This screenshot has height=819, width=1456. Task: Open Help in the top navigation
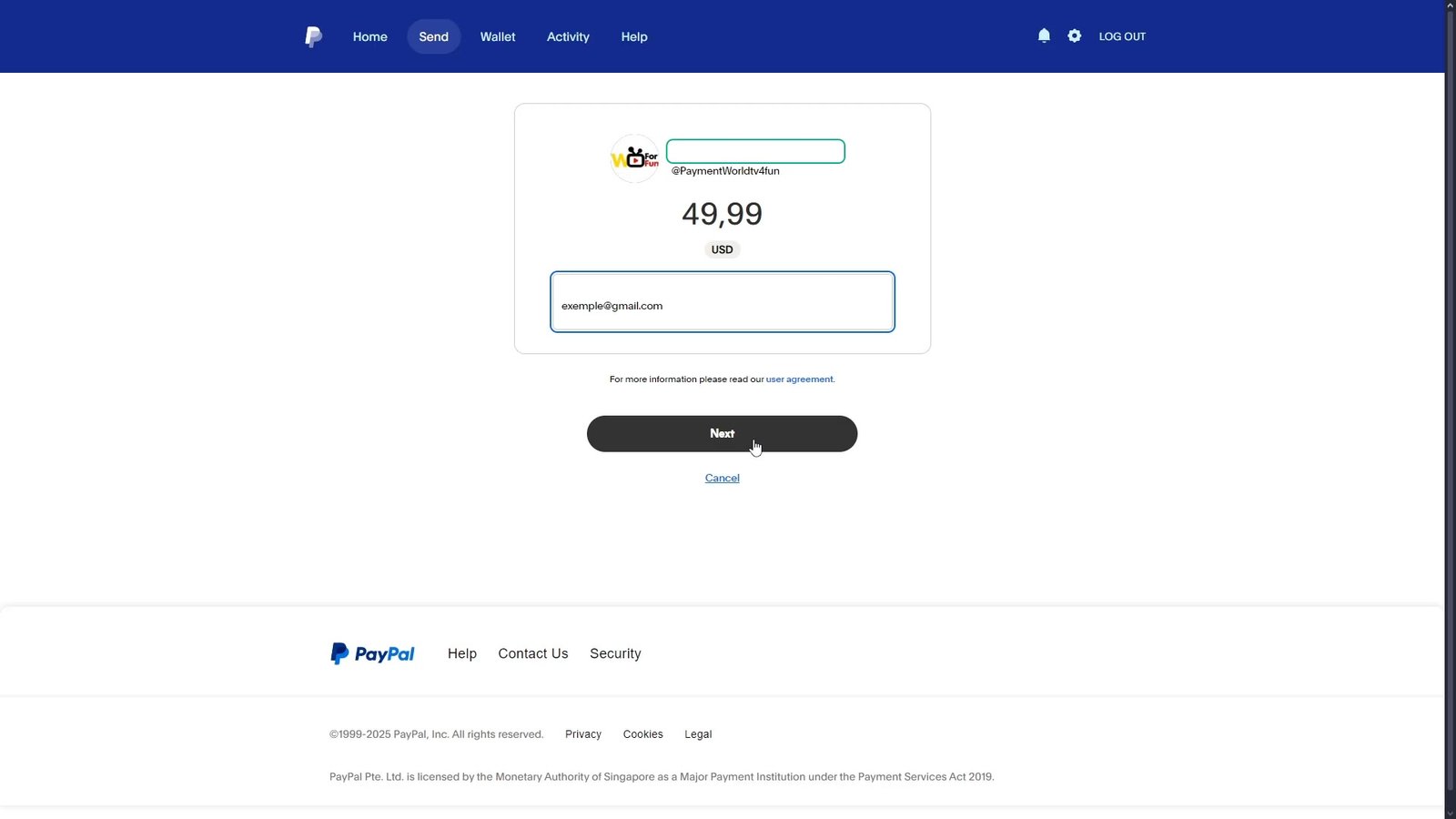(634, 36)
